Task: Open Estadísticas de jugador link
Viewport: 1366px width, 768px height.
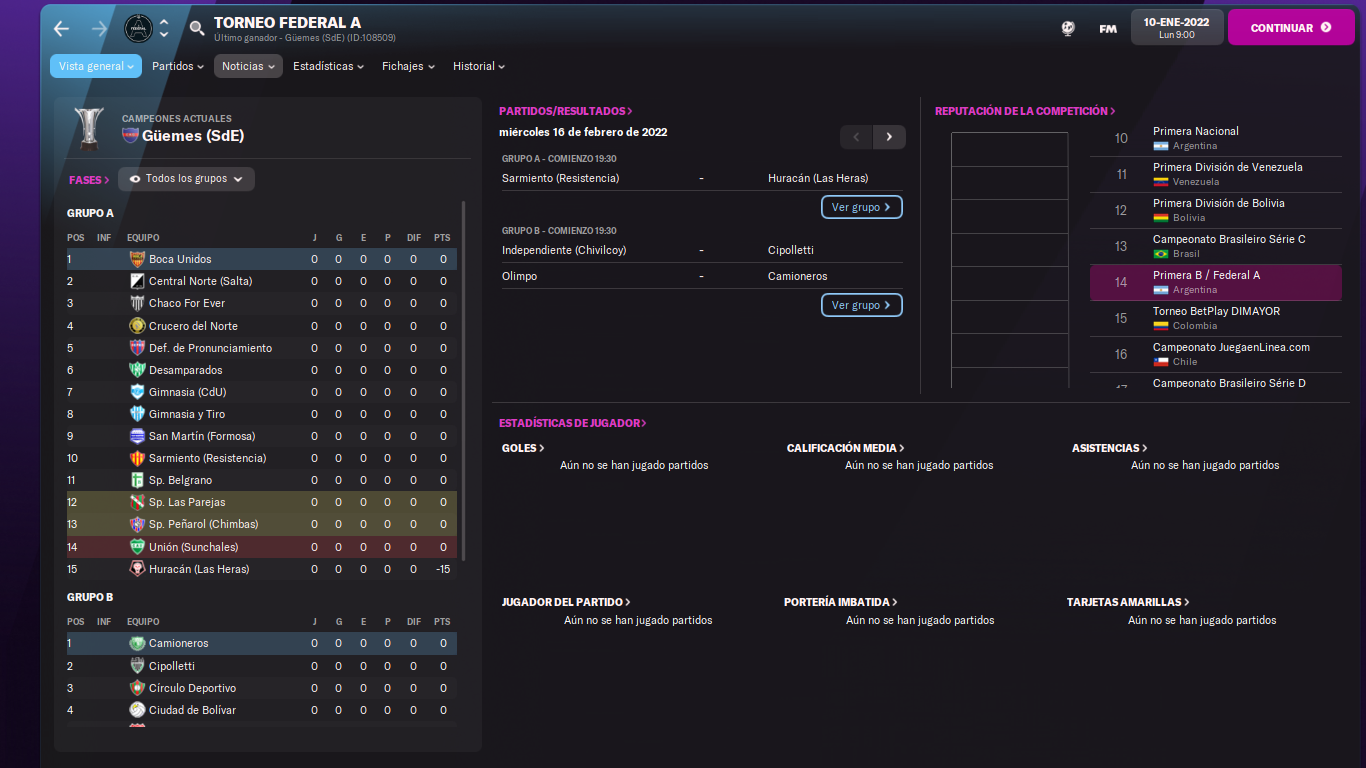Action: tap(572, 423)
